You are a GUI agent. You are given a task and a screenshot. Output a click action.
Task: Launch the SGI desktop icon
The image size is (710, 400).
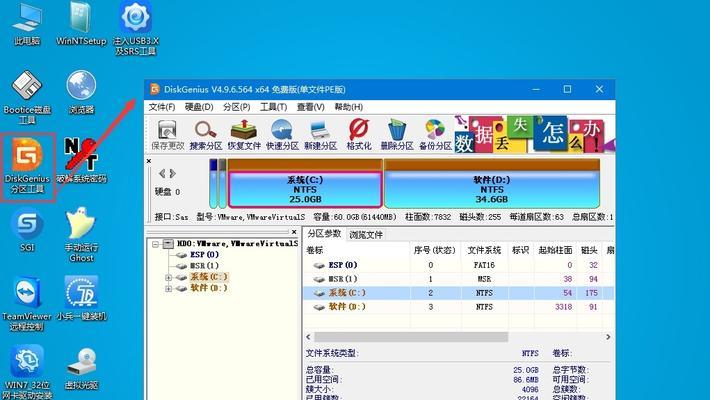27,230
